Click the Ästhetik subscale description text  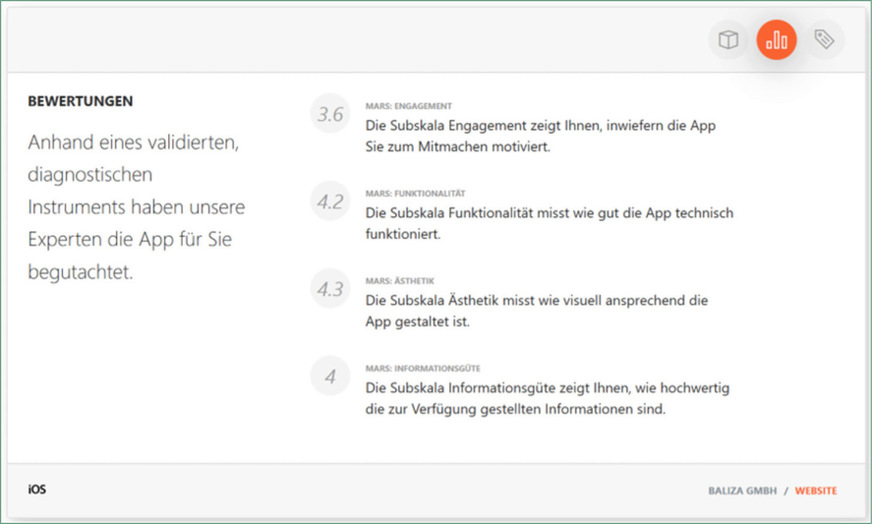point(537,311)
